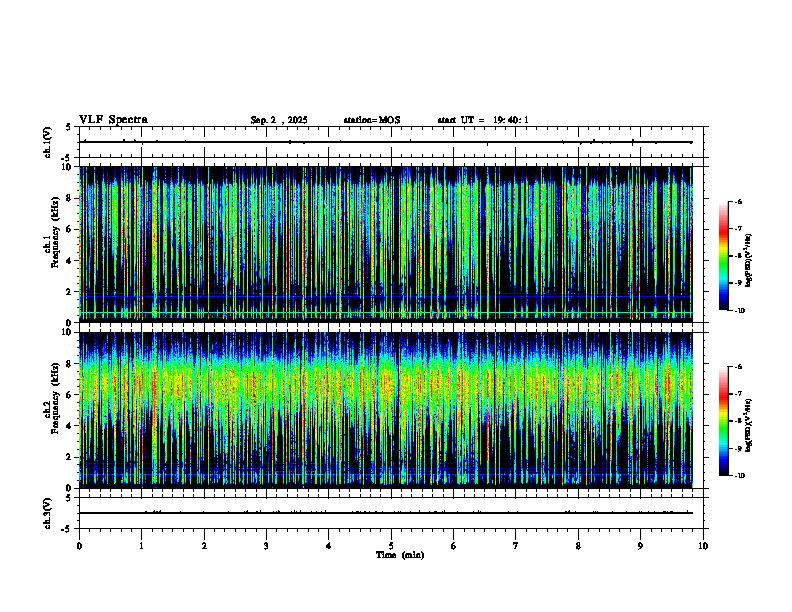
Task: Click the "-6" label on ch.1 color scale
Action: 738,201
